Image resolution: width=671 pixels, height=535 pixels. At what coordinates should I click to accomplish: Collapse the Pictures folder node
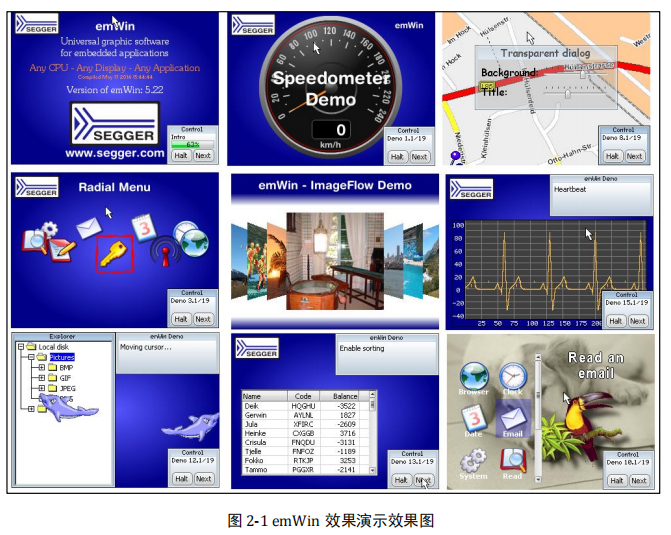coord(31,357)
